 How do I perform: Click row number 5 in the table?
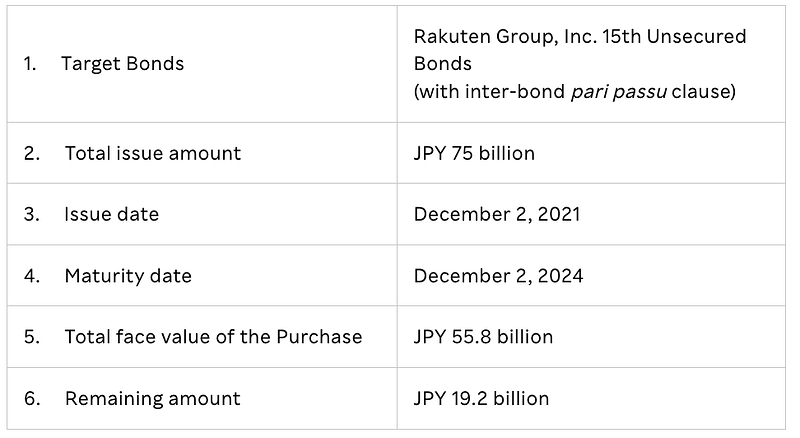pos(32,337)
